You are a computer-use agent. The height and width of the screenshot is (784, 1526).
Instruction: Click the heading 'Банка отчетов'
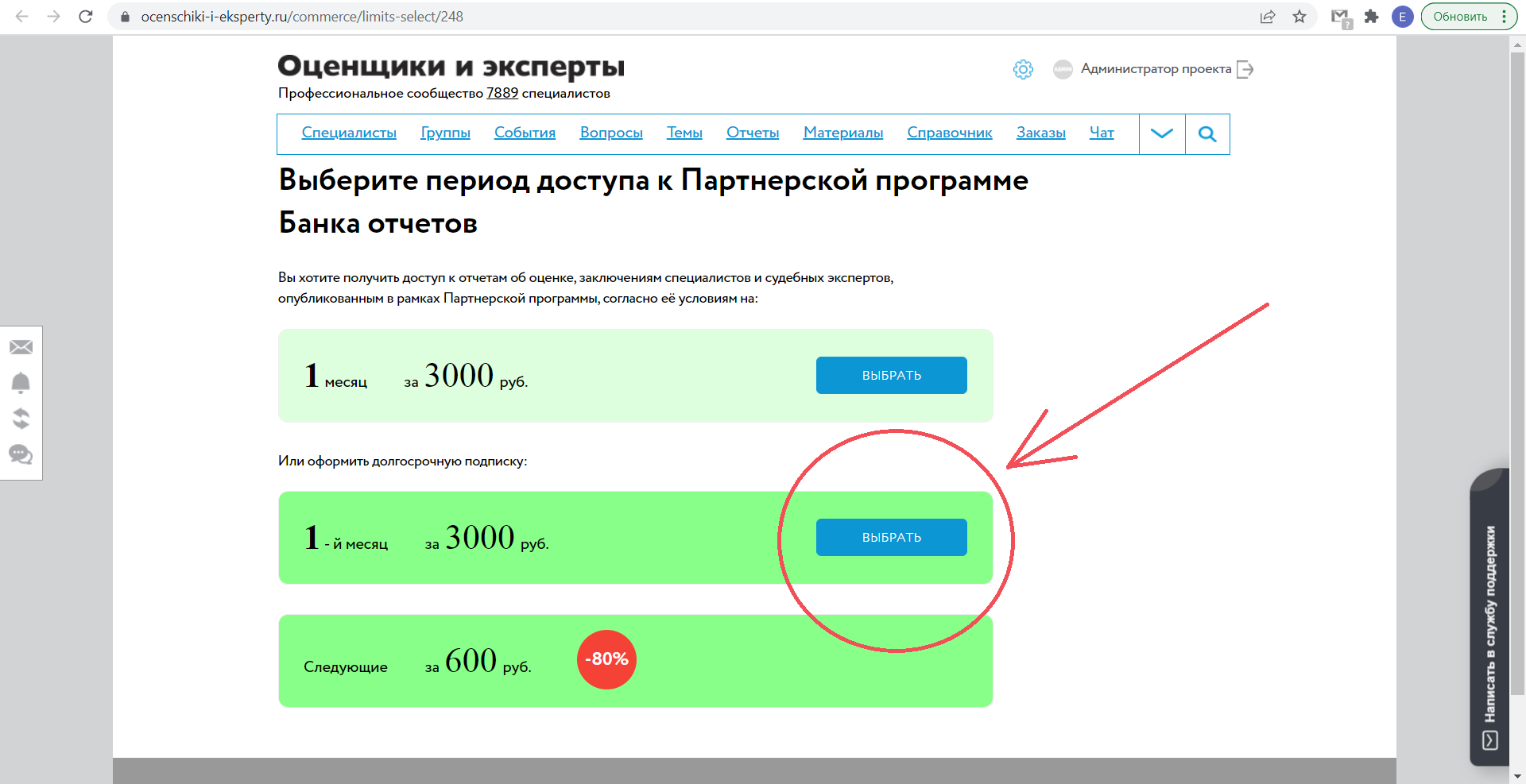(378, 223)
